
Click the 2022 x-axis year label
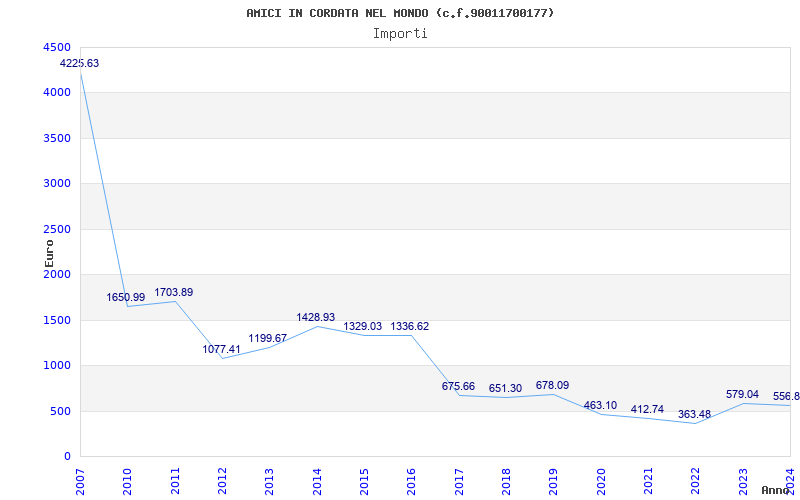(696, 482)
